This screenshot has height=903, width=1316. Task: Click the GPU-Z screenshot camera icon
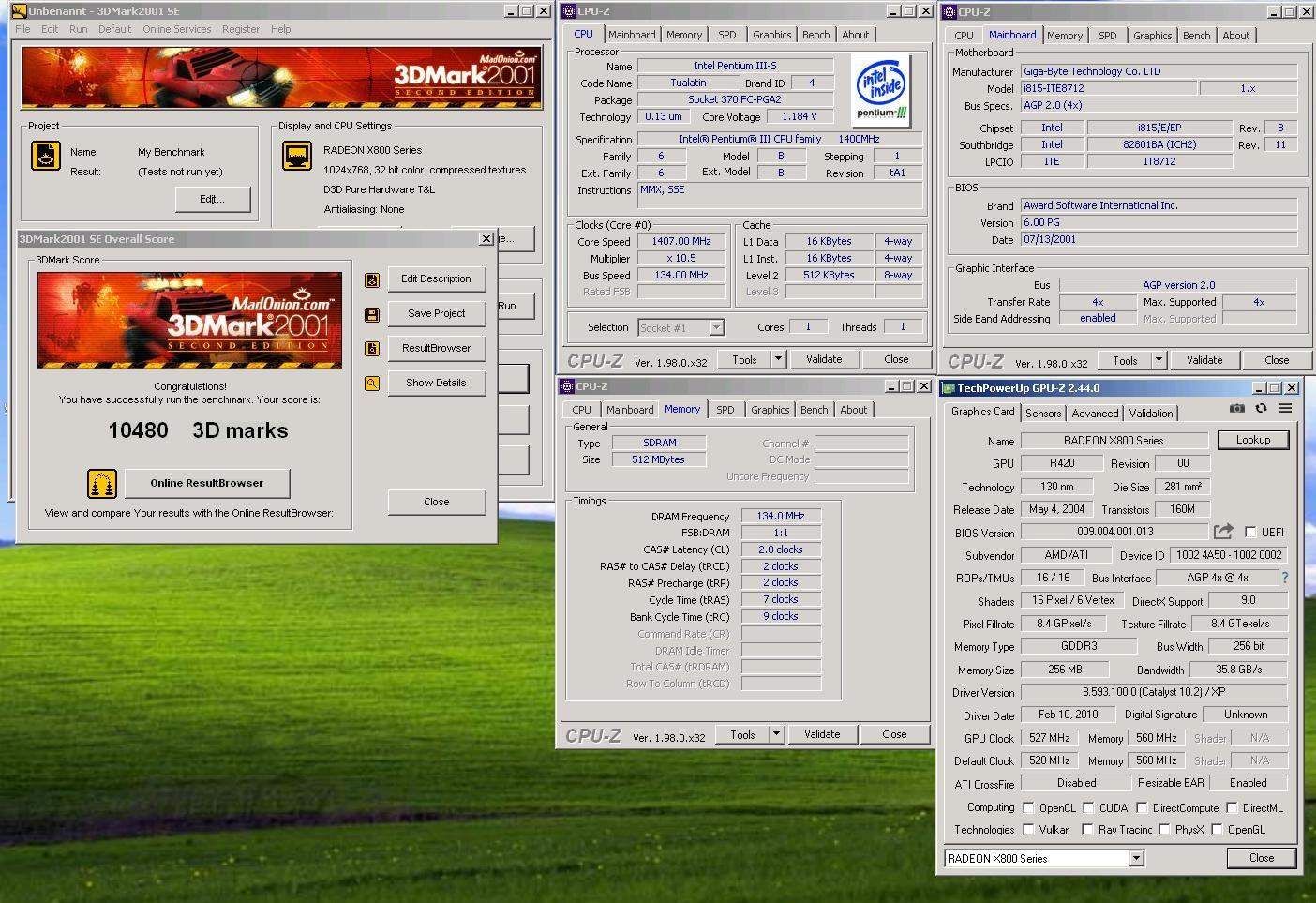(x=1237, y=409)
